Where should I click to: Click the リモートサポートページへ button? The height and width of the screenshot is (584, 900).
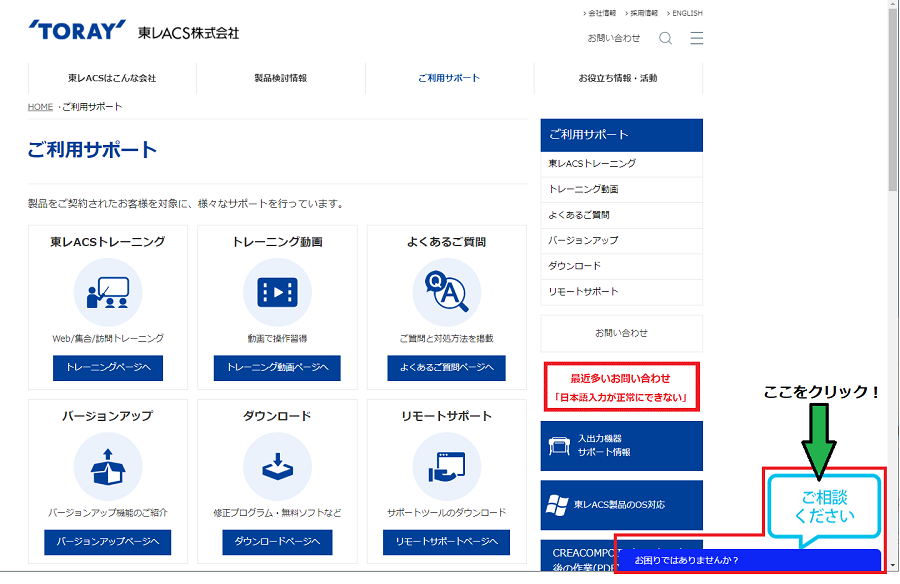click(x=447, y=542)
